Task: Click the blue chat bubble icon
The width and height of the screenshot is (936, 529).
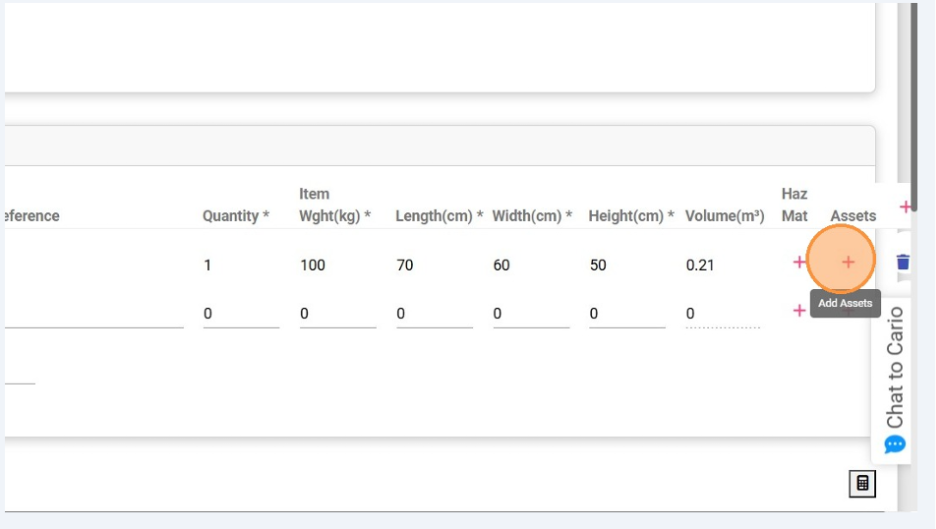Action: coord(895,444)
